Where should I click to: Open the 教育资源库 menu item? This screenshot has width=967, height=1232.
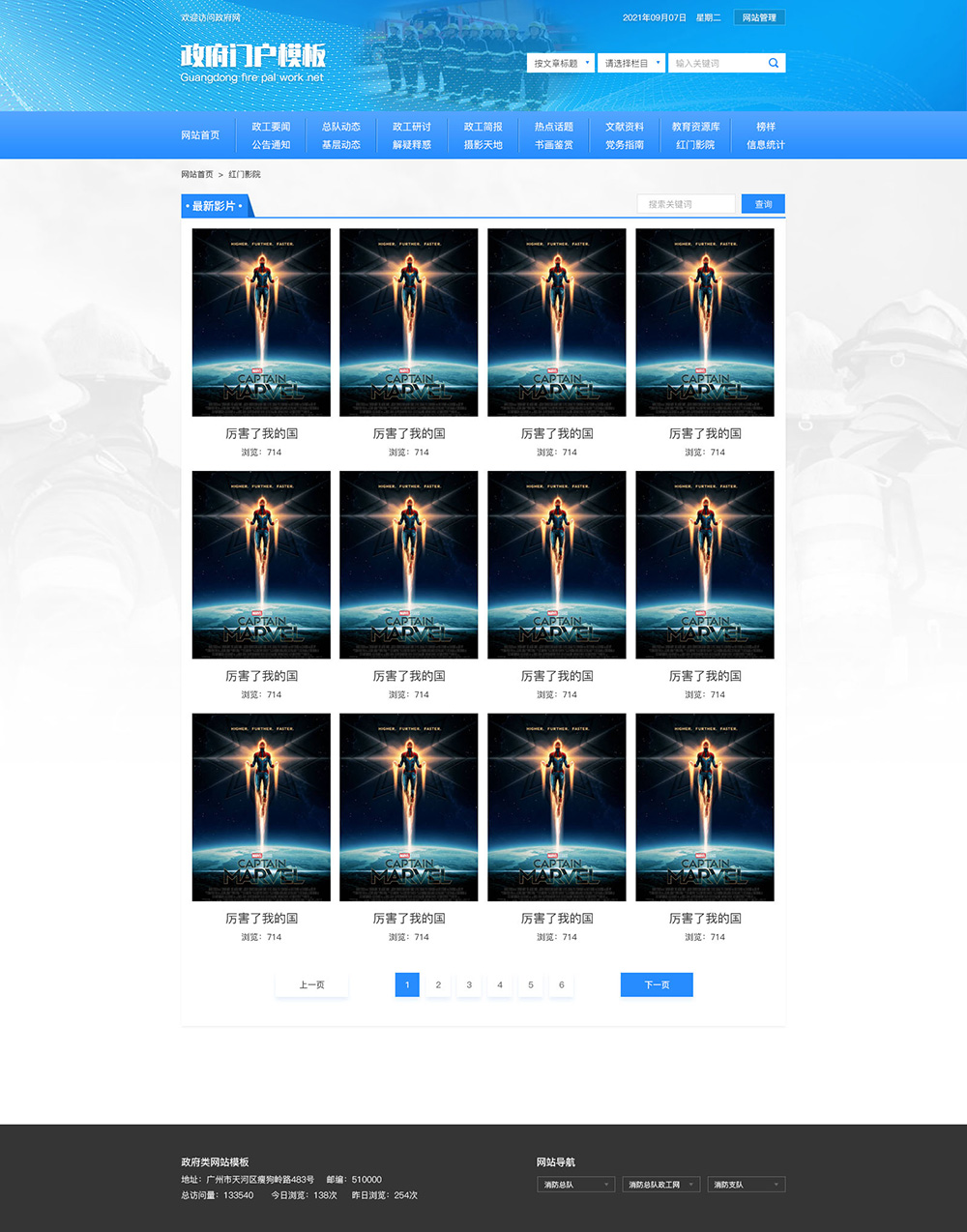pos(695,127)
